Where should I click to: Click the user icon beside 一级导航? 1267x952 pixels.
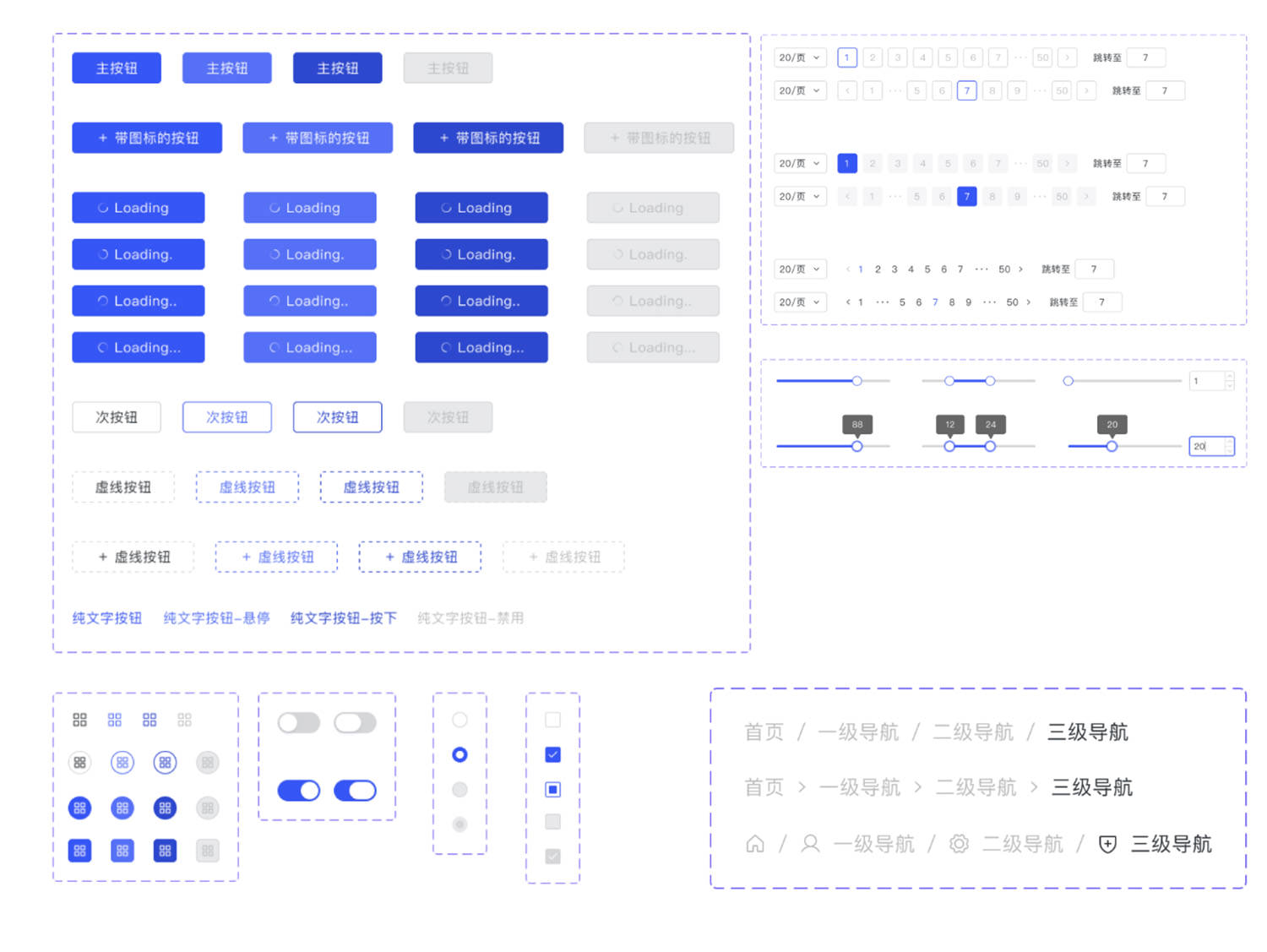[x=810, y=843]
